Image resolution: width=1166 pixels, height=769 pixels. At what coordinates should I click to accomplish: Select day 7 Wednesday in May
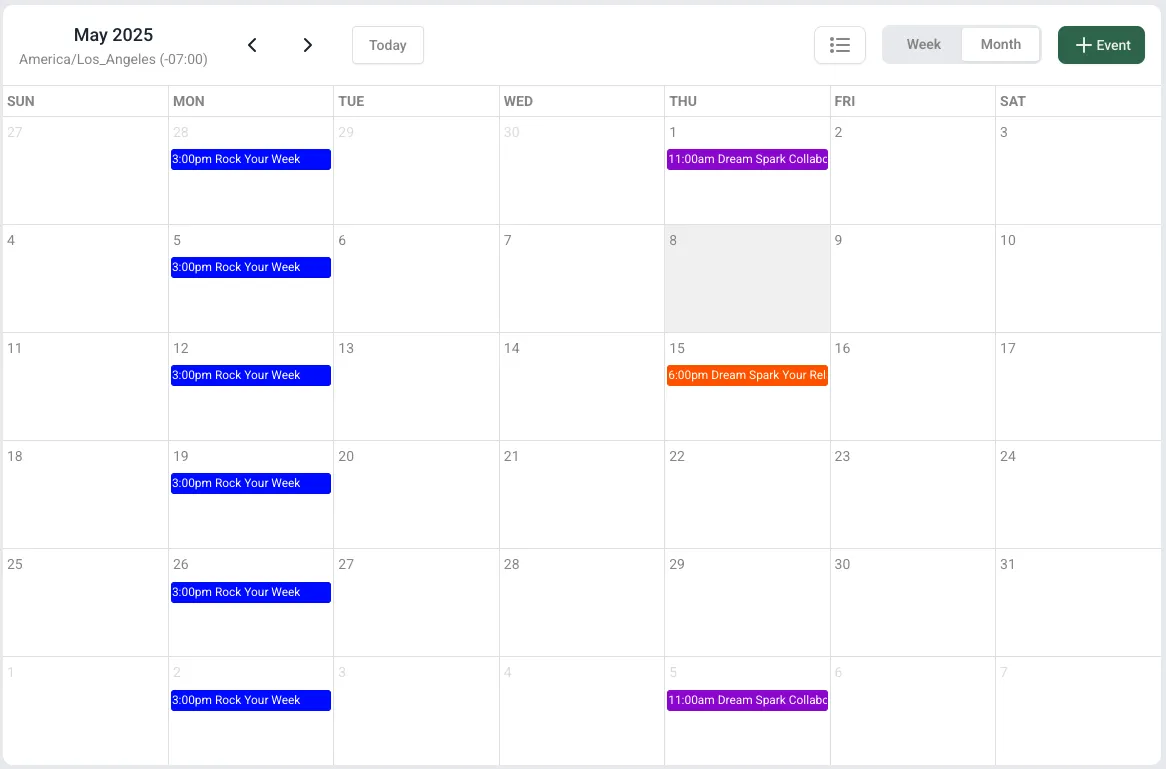click(582, 279)
